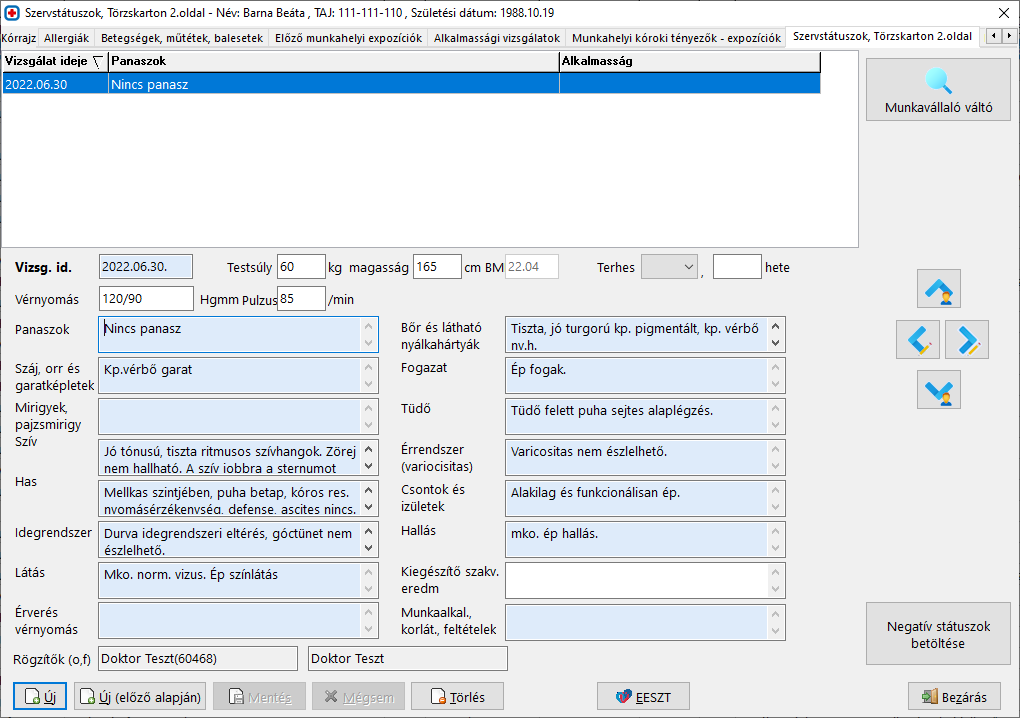
Task: Click the Törlés delete button
Action: (457, 697)
